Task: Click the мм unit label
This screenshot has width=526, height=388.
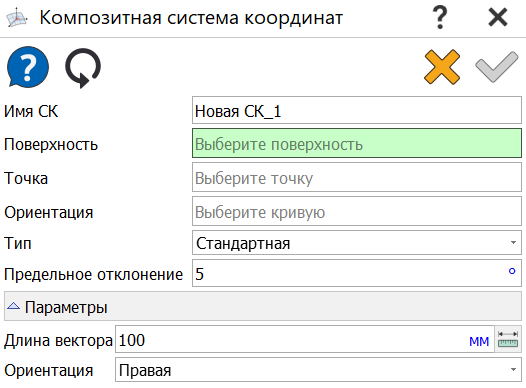Action: click(x=479, y=341)
